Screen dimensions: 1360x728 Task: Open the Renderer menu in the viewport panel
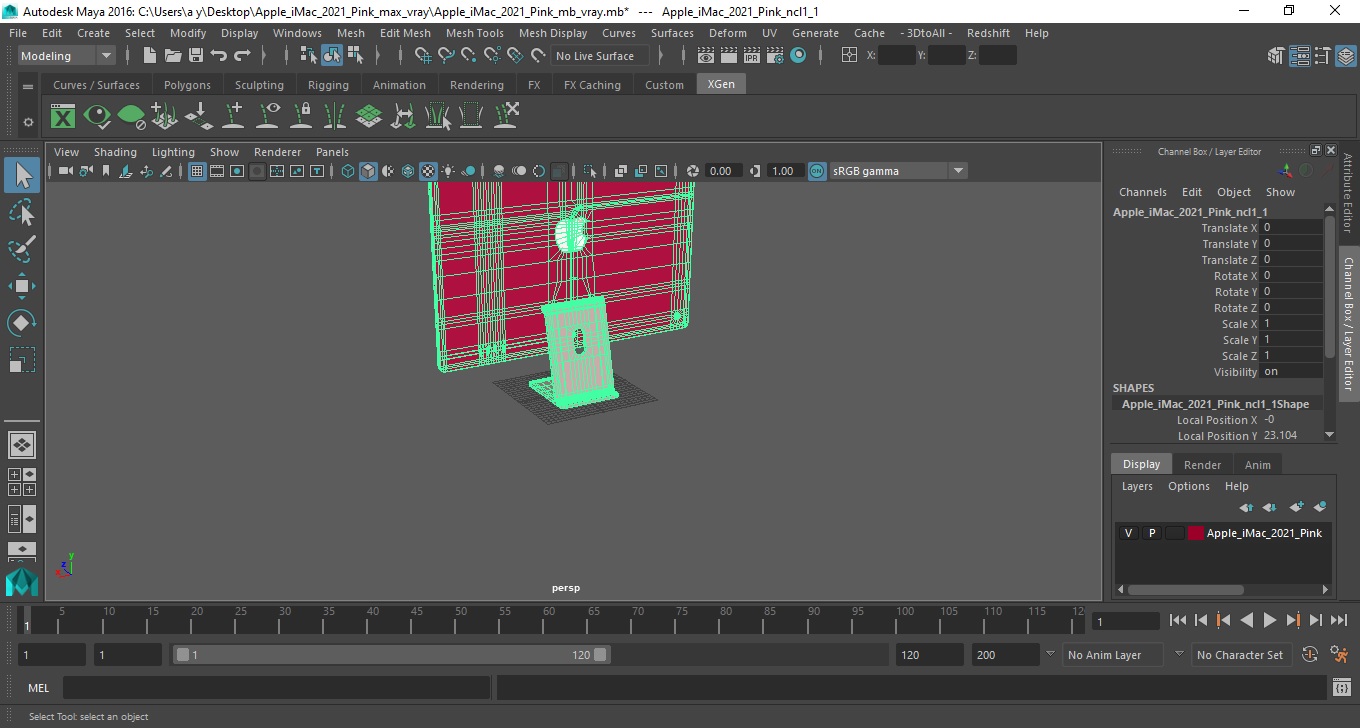click(277, 152)
